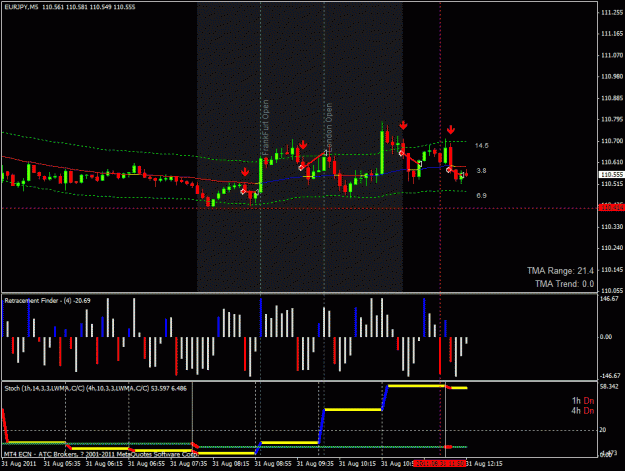The height and width of the screenshot is (471, 625).
Task: Click the 111.070 price scale label
Action: (x=612, y=55)
